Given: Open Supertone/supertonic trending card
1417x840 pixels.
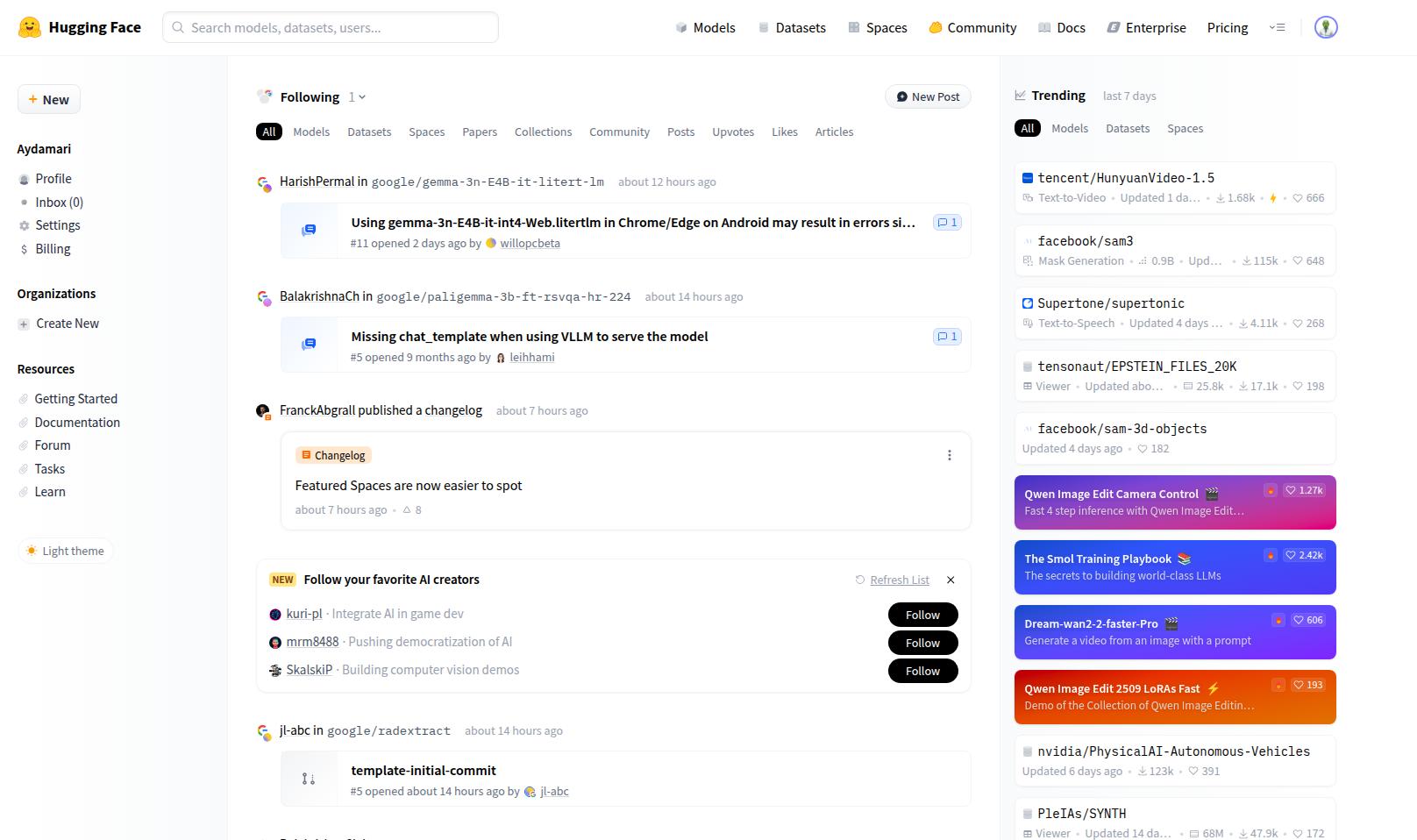Looking at the screenshot, I should pyautogui.click(x=1175, y=313).
